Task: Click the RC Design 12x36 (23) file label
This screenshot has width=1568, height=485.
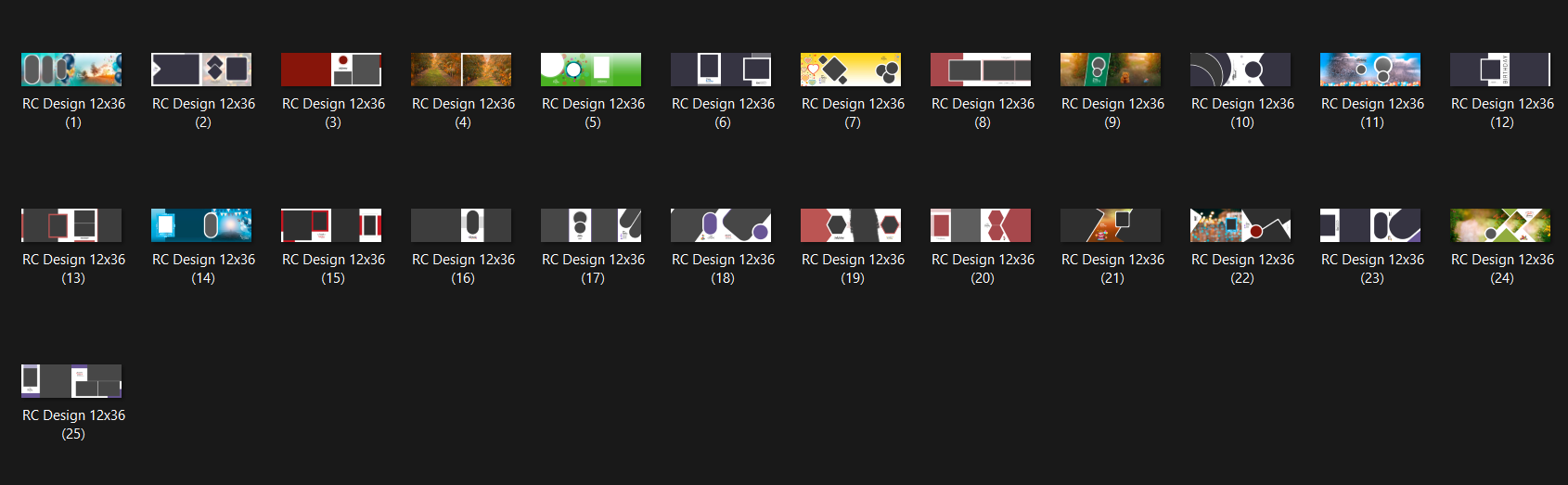Action: tap(1372, 269)
